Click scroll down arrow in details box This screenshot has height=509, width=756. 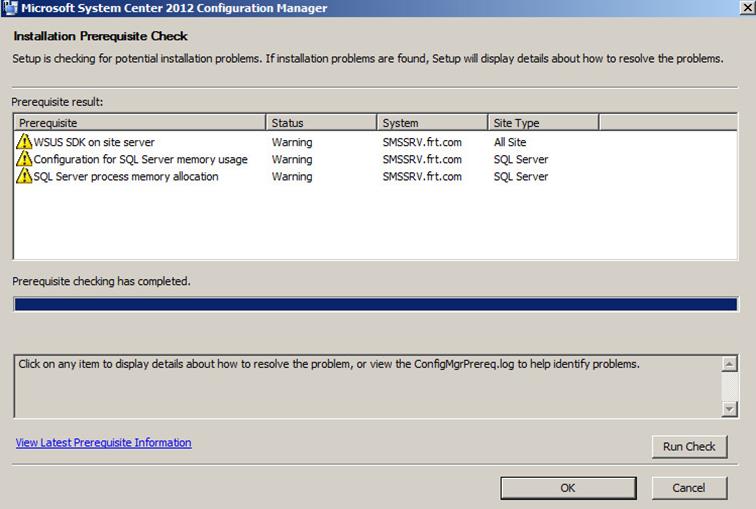click(x=729, y=409)
